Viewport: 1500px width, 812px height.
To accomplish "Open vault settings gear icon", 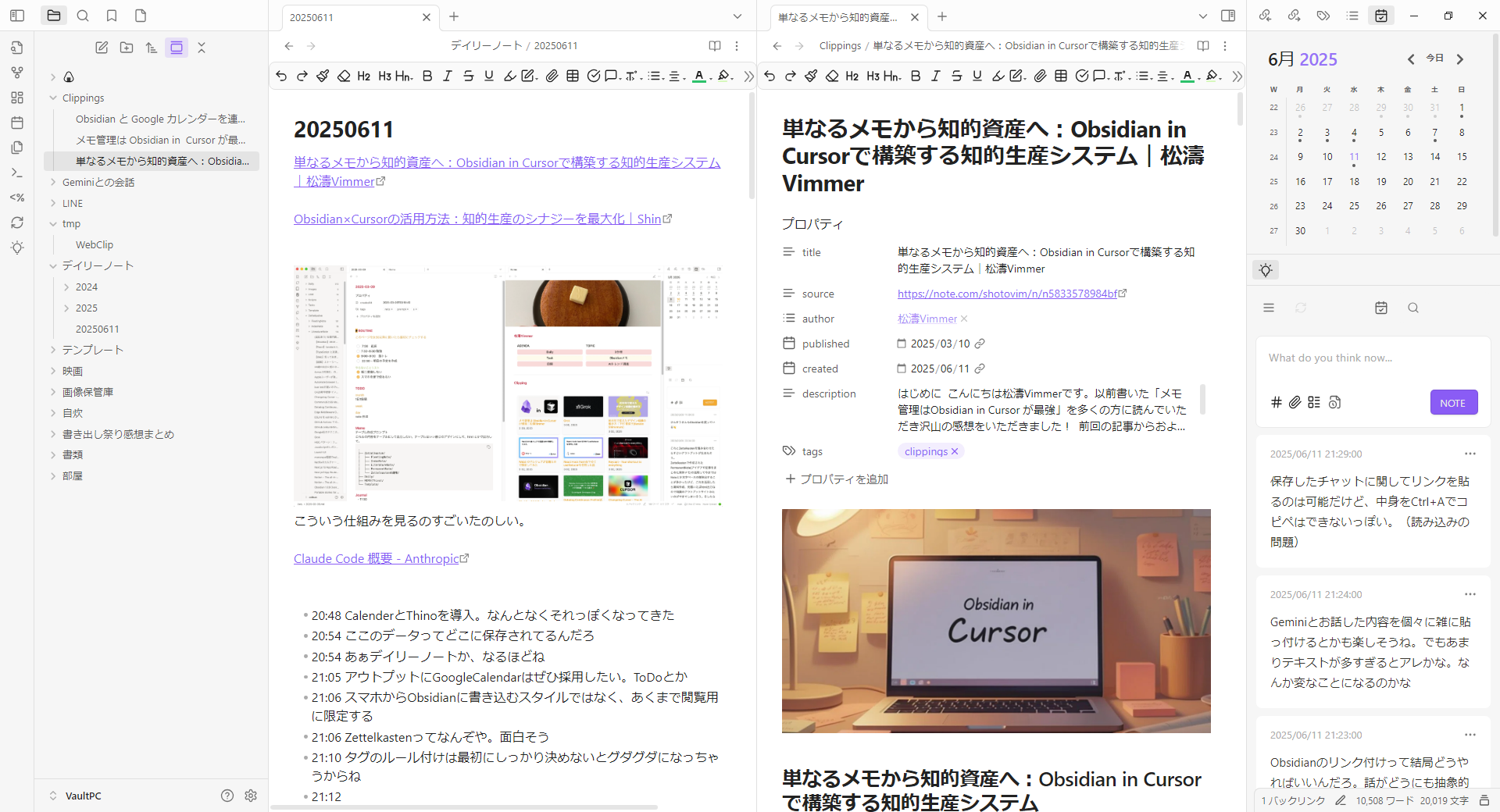I will [x=251, y=796].
